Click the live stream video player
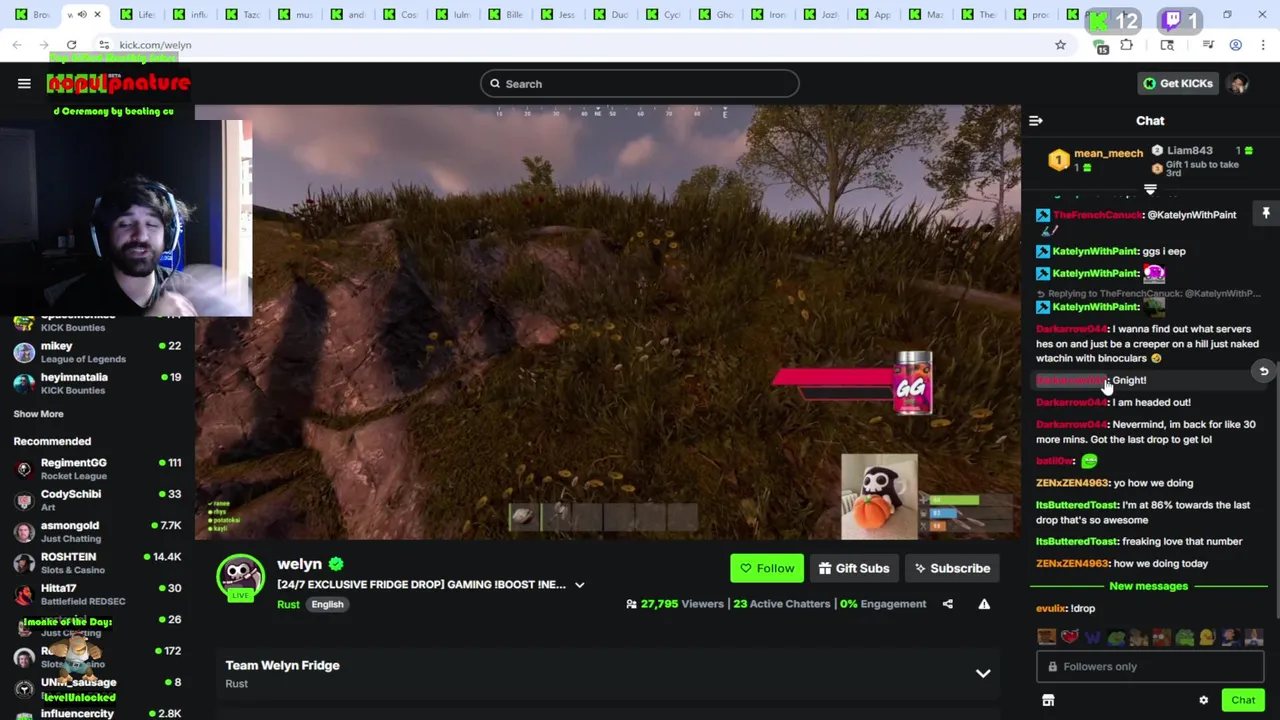The width and height of the screenshot is (1280, 720). 608,323
